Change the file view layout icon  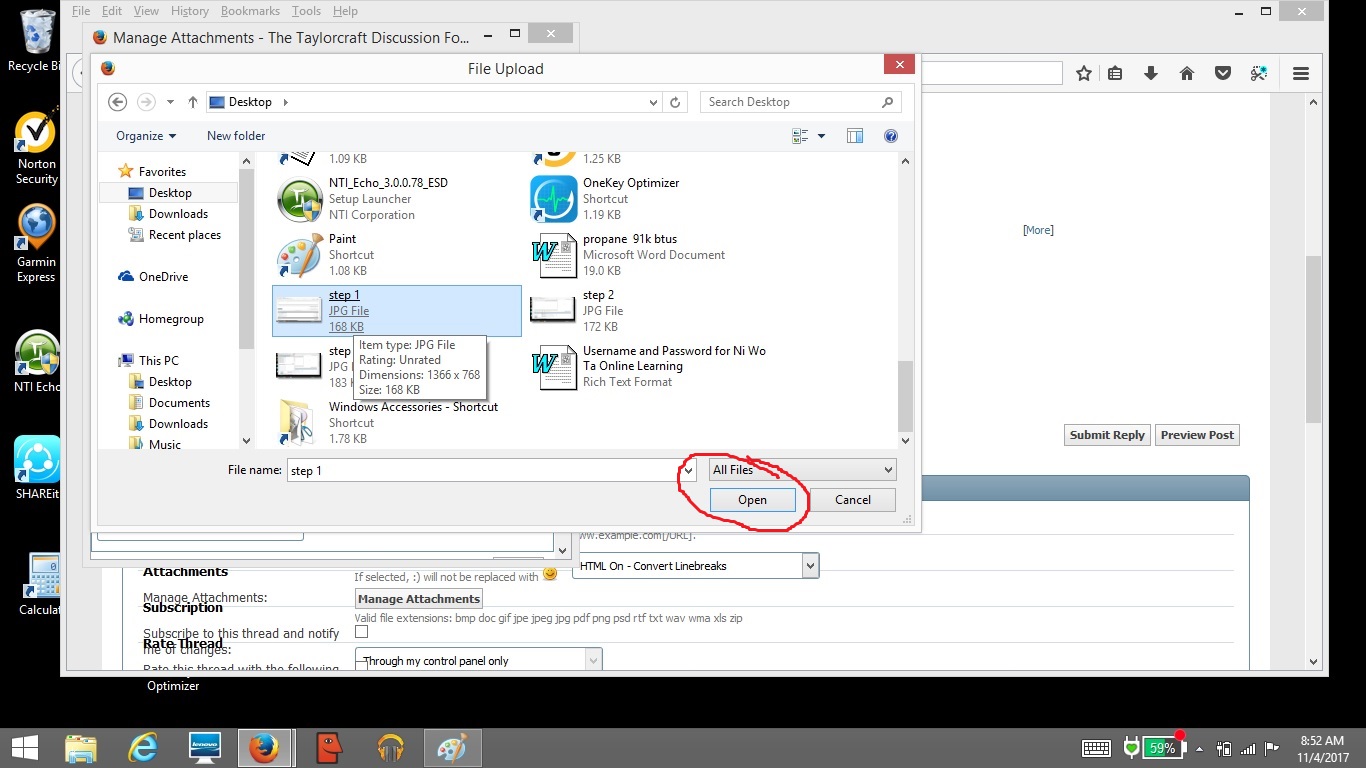pos(800,136)
